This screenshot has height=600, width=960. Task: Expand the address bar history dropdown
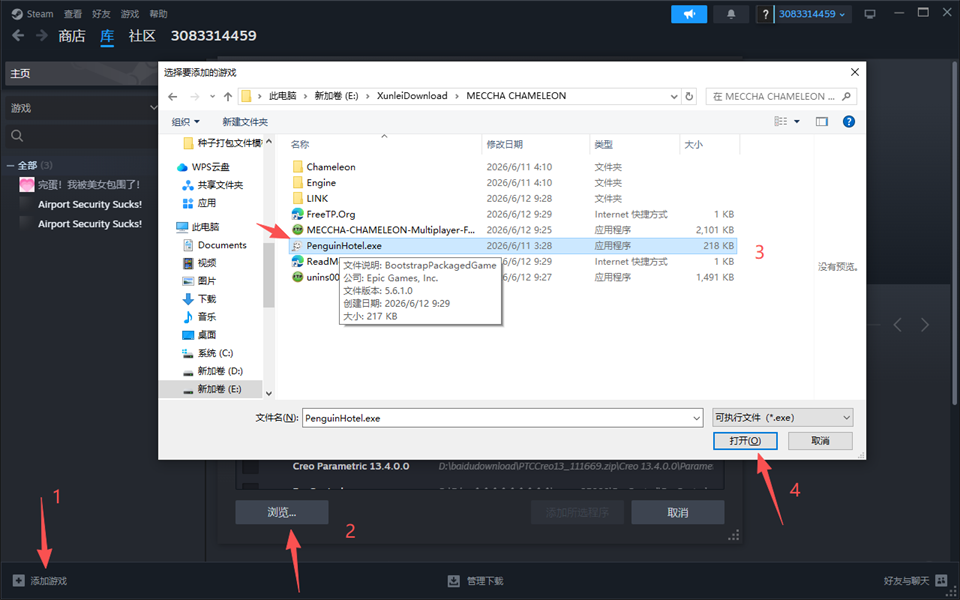(674, 96)
